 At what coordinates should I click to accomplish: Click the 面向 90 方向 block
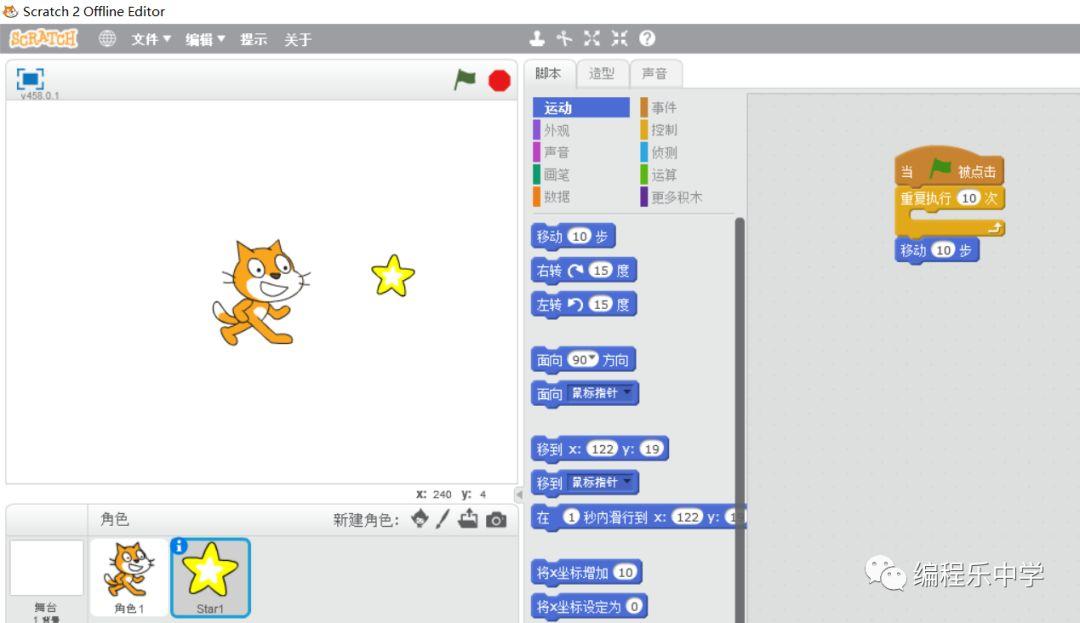[x=583, y=359]
